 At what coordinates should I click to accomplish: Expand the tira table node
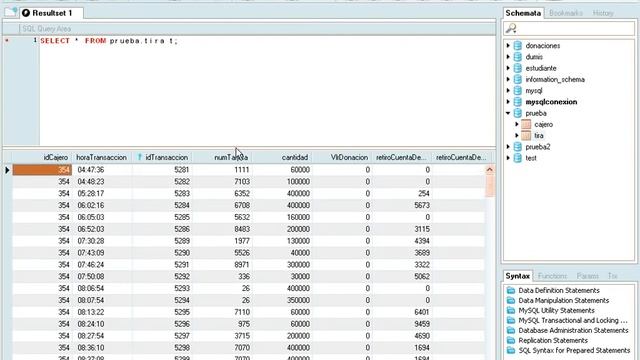click(517, 136)
